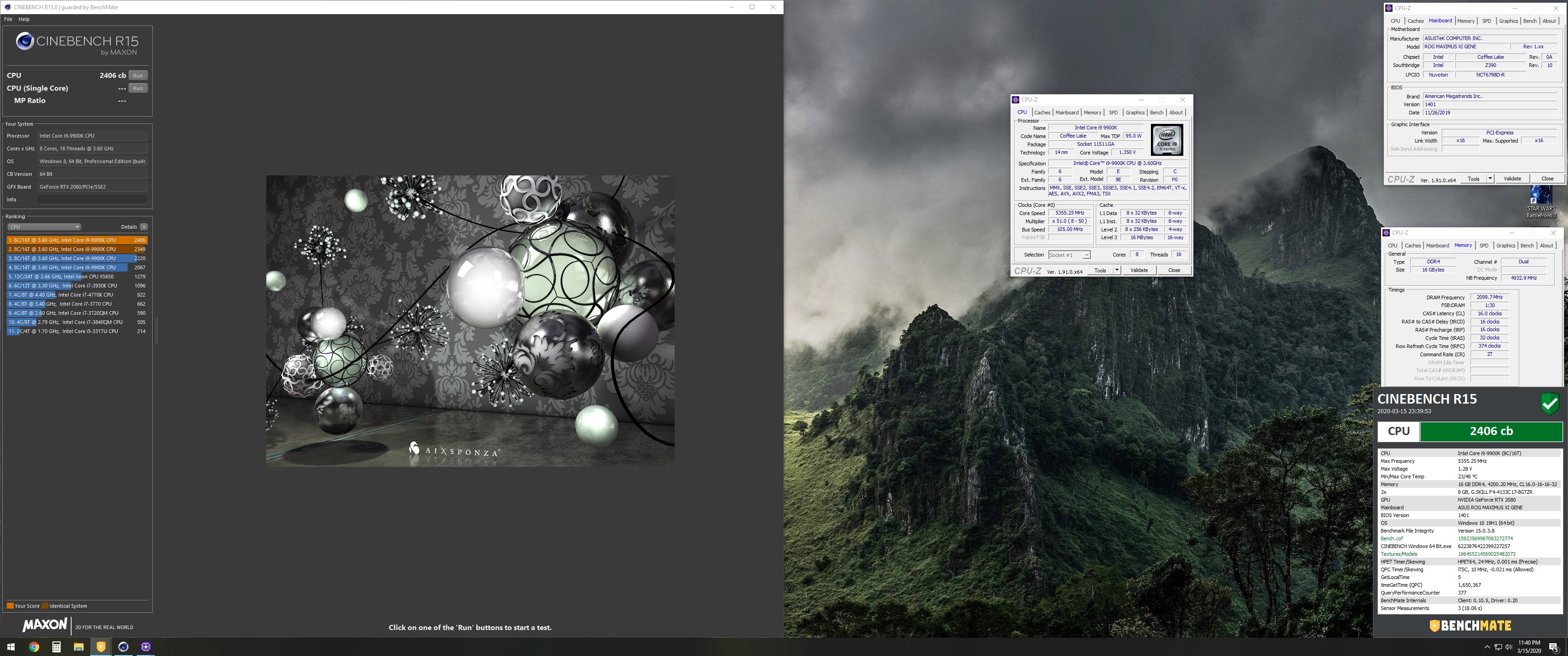Click the green 2406 cb score bar
This screenshot has height=656, width=1568.
pos(1491,431)
